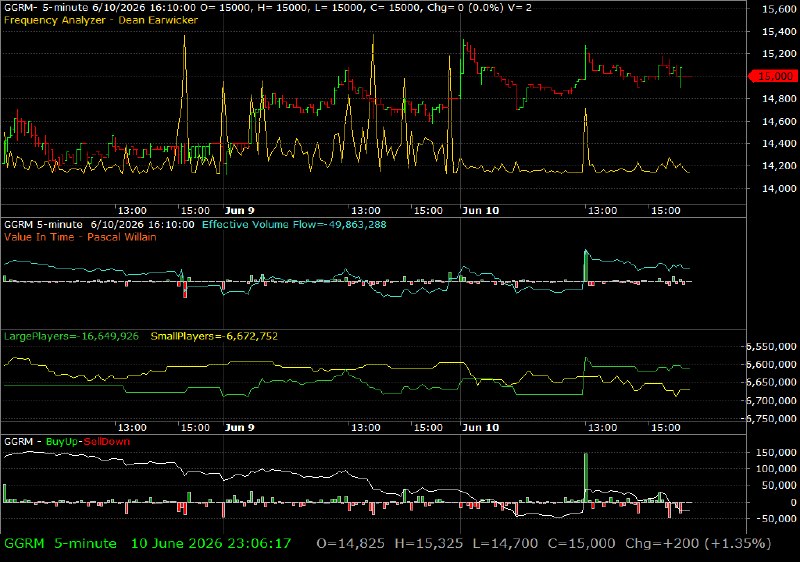Select the 'Frequency Analyzer - Dean Earwicker' label
Viewport: 800px width, 562px height.
coord(101,20)
